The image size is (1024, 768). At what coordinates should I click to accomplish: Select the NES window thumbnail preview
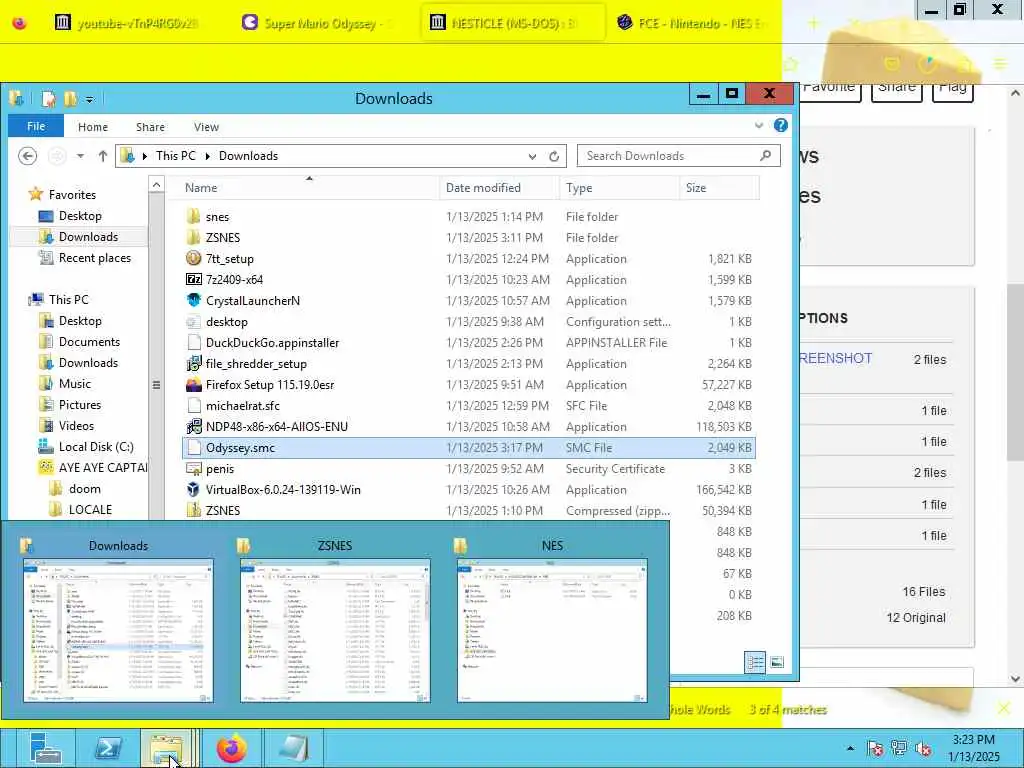click(x=552, y=630)
